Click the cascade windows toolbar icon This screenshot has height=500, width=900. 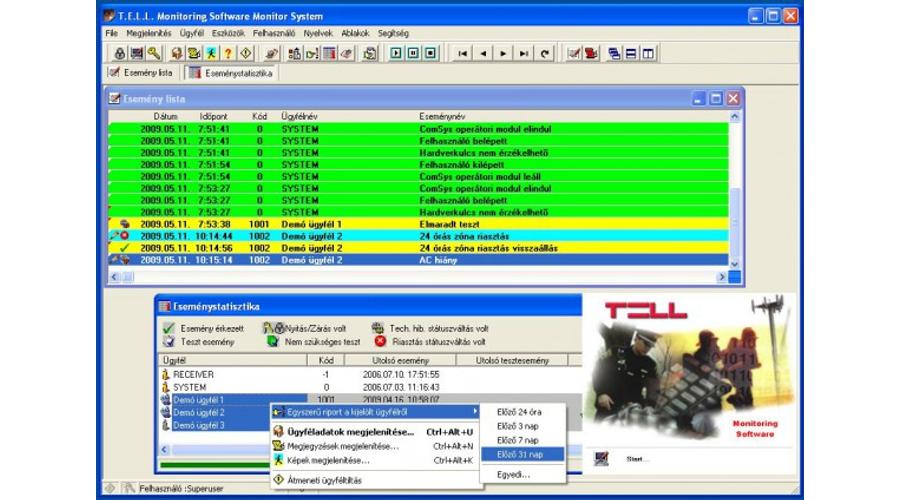[614, 53]
